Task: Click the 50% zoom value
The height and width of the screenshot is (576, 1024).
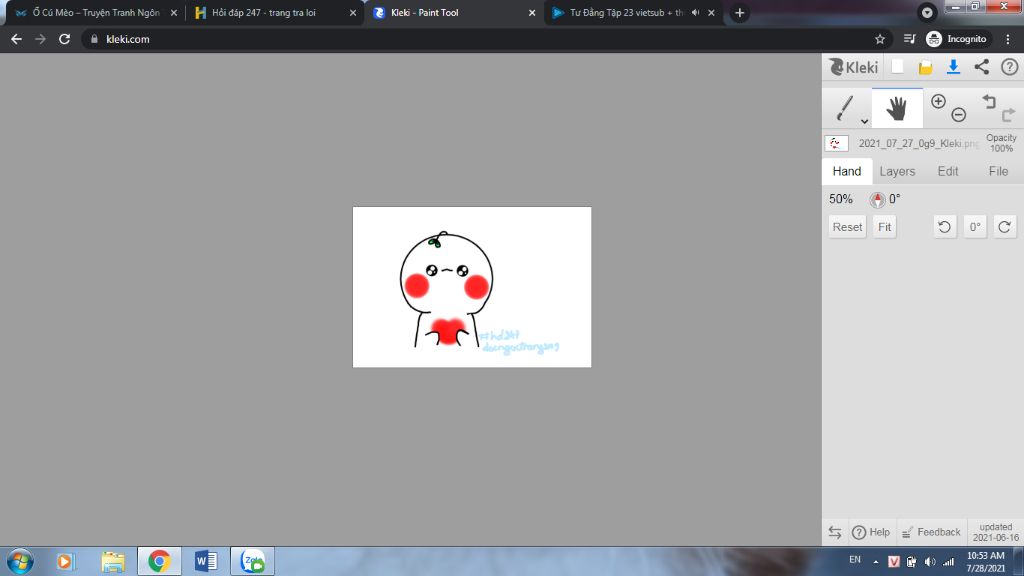Action: [840, 199]
